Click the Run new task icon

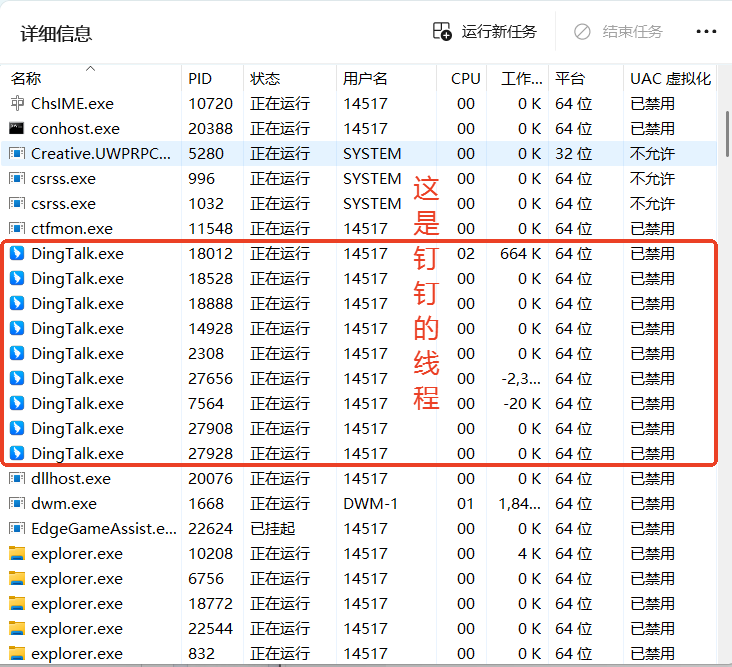(442, 31)
